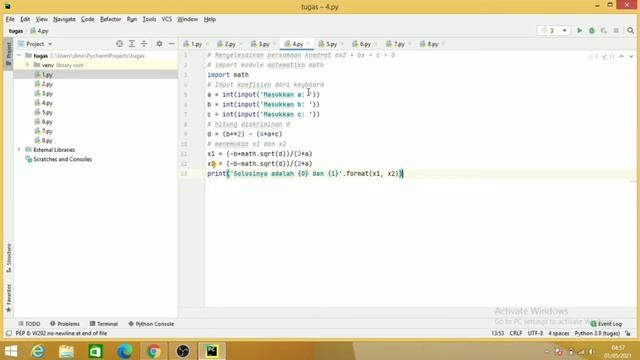
Task: Click the Stop run icon in toolbar
Action: 616,31
